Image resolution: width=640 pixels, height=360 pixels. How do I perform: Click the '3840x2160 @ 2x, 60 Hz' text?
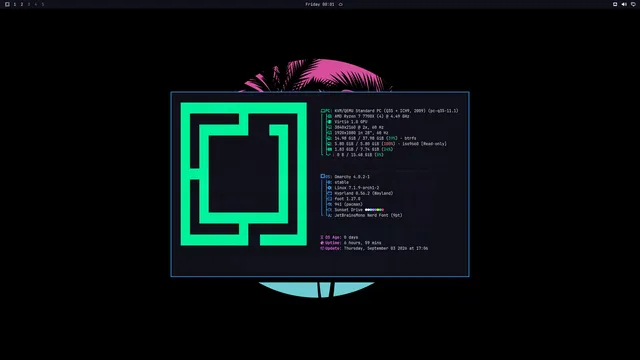[x=359, y=127]
